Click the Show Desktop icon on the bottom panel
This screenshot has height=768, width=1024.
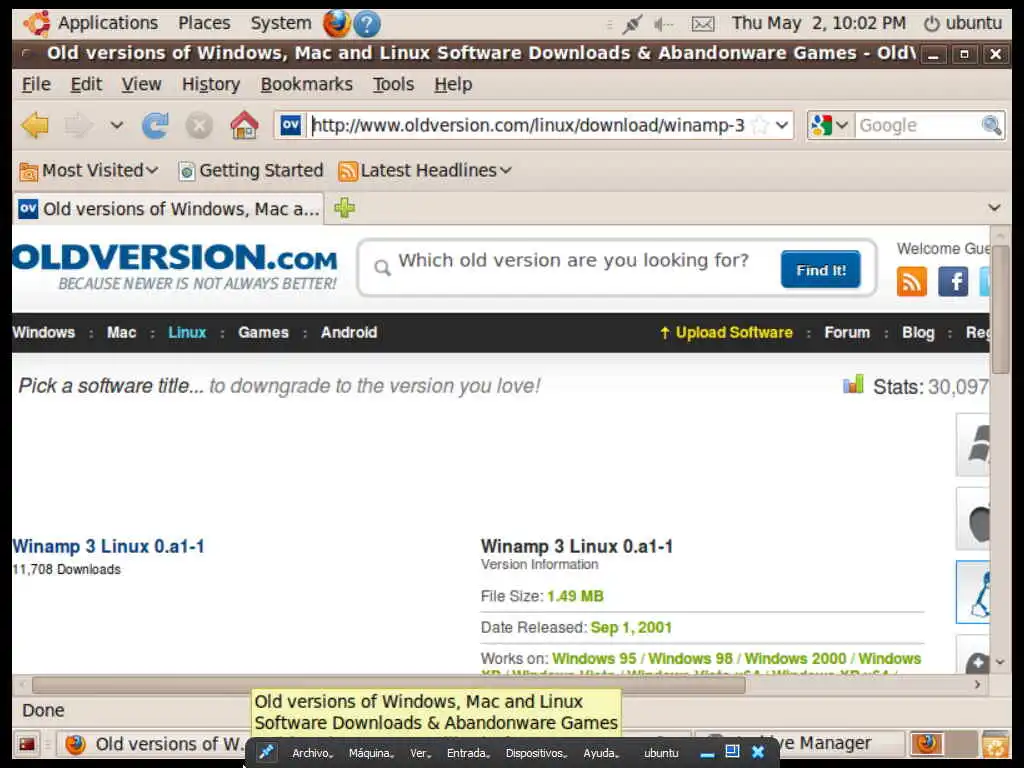pos(27,744)
